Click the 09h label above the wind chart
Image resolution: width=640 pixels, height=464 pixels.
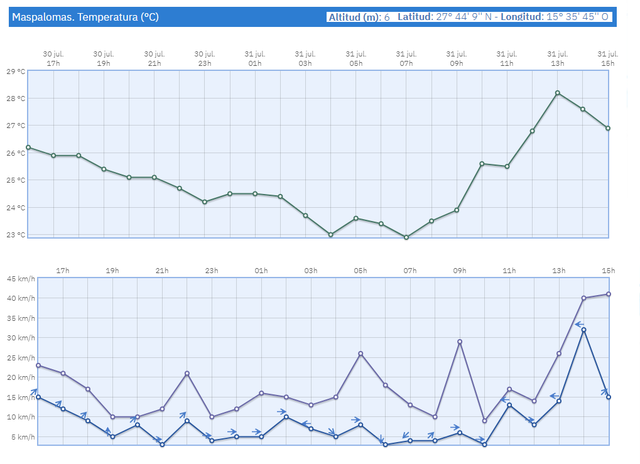tap(460, 271)
